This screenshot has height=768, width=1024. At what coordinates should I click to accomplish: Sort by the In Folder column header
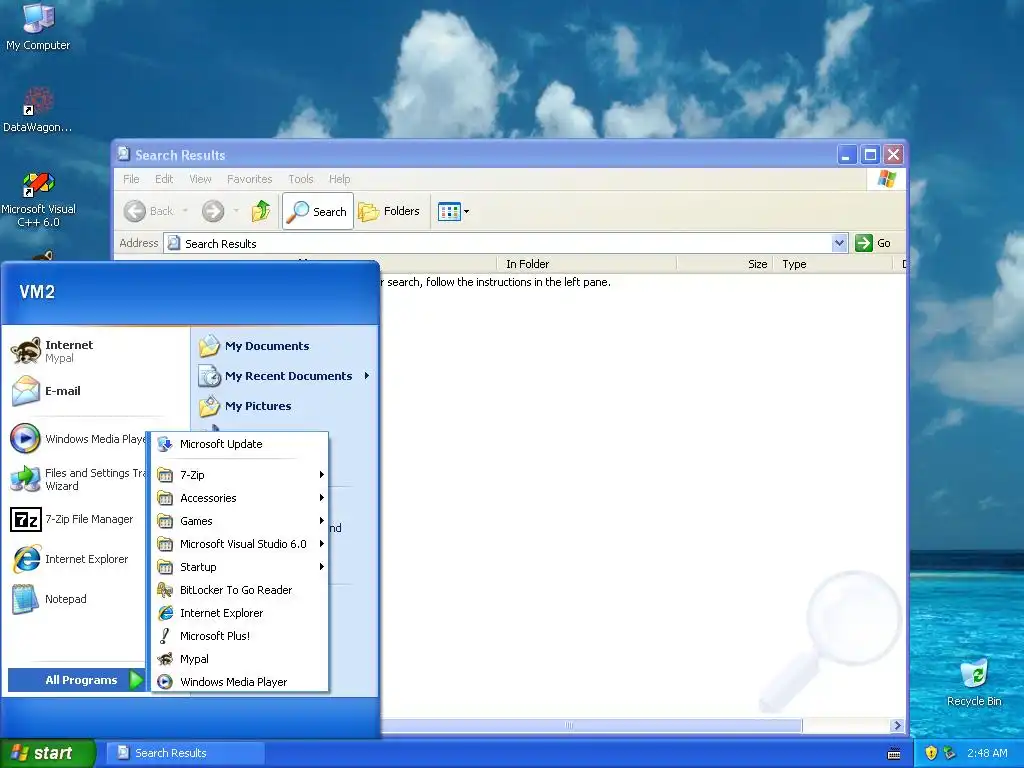pos(586,264)
